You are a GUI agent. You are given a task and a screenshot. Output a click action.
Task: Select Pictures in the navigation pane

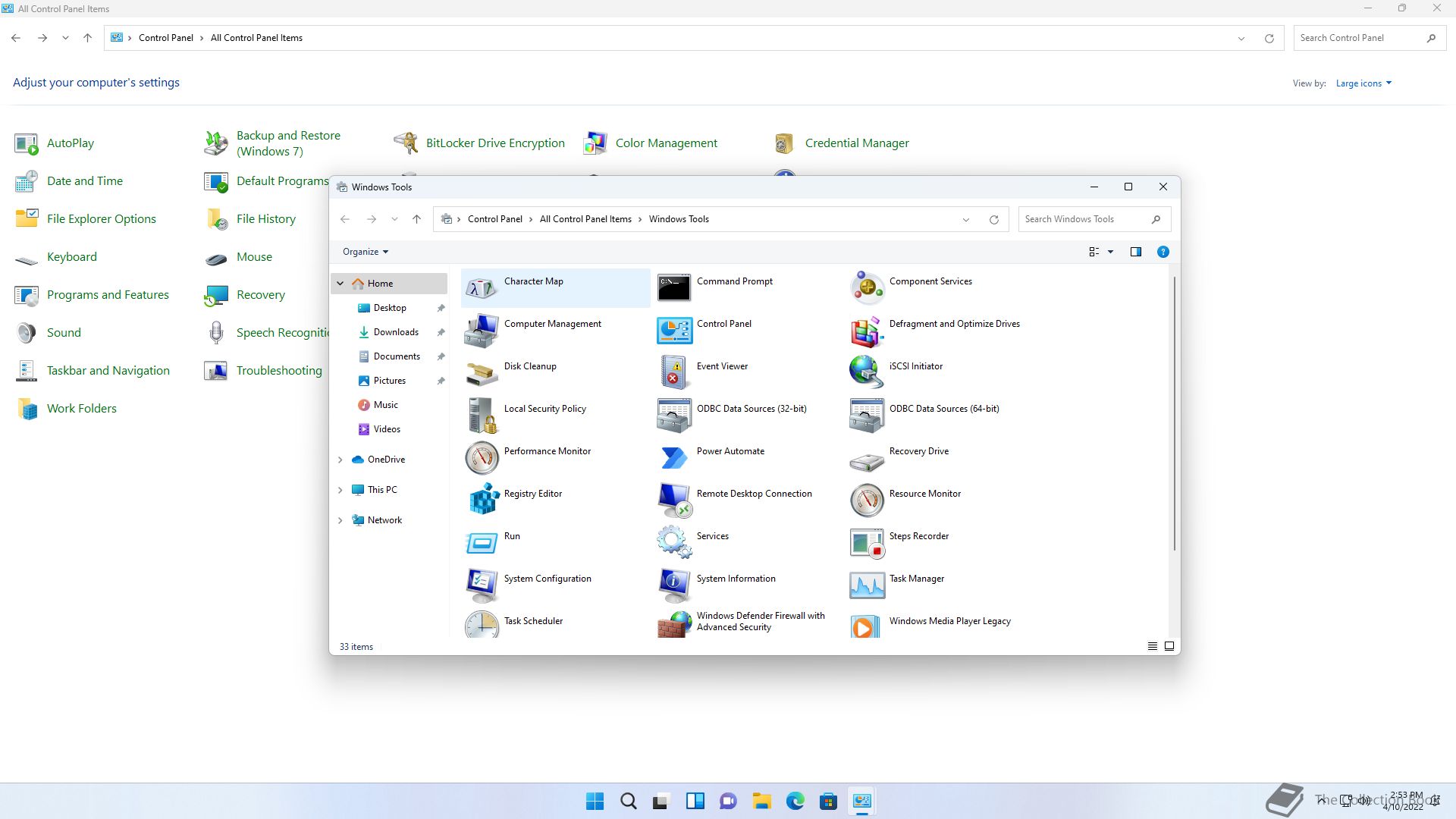[390, 381]
